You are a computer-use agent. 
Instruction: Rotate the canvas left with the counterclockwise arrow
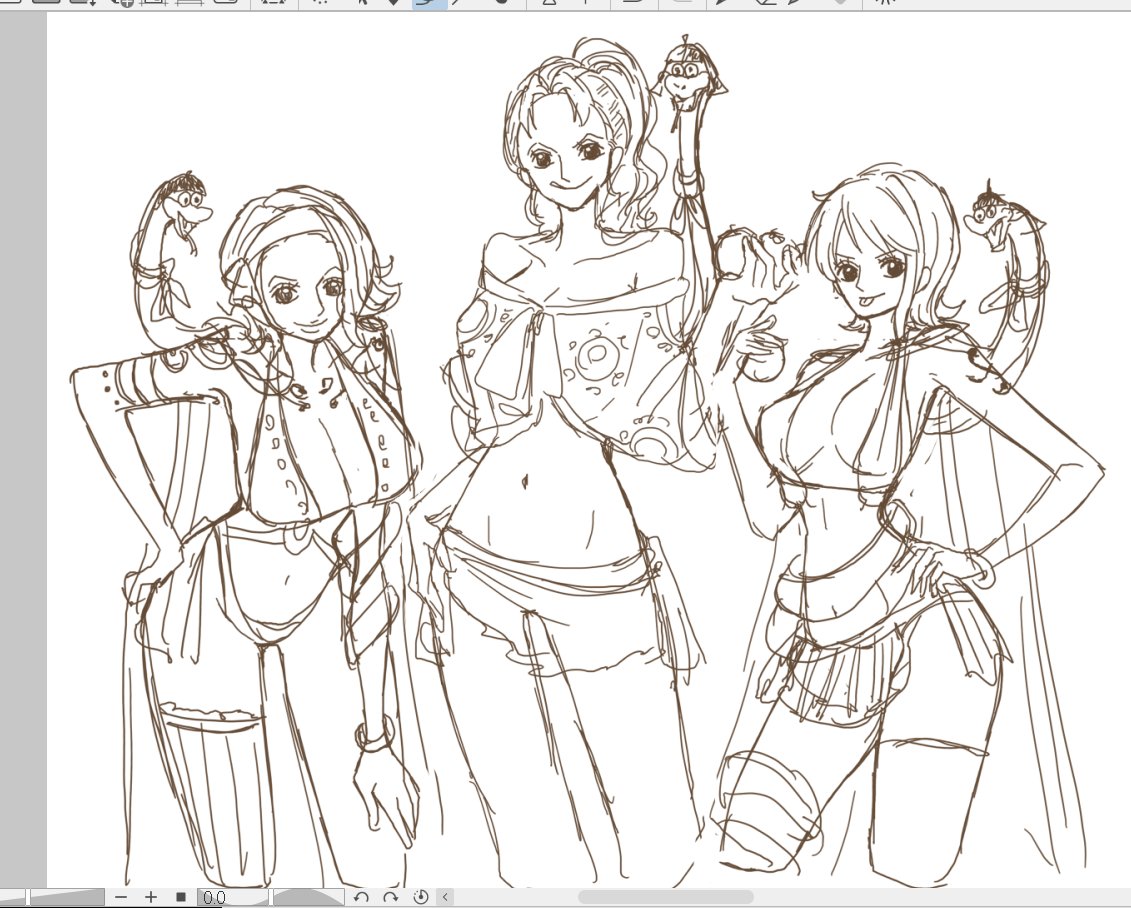pos(361,897)
